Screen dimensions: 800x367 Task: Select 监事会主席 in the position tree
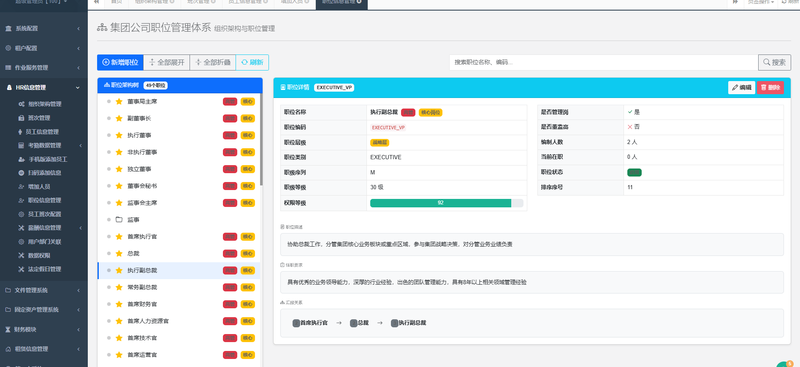(x=179, y=203)
